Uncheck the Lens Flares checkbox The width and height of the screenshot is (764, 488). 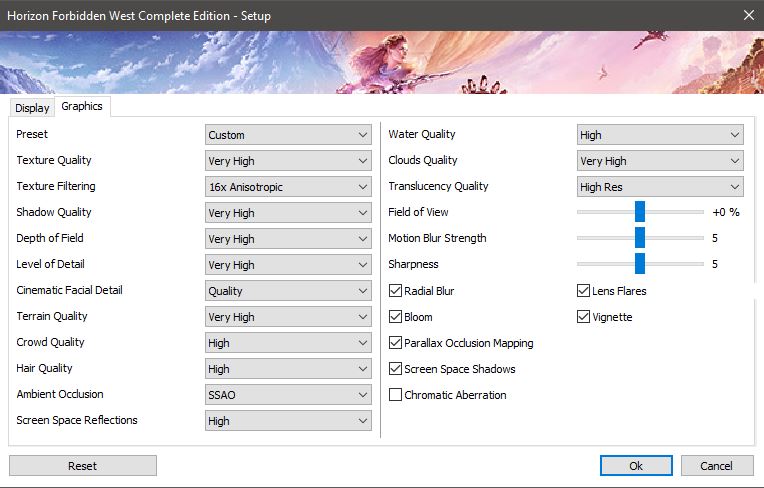(x=583, y=291)
